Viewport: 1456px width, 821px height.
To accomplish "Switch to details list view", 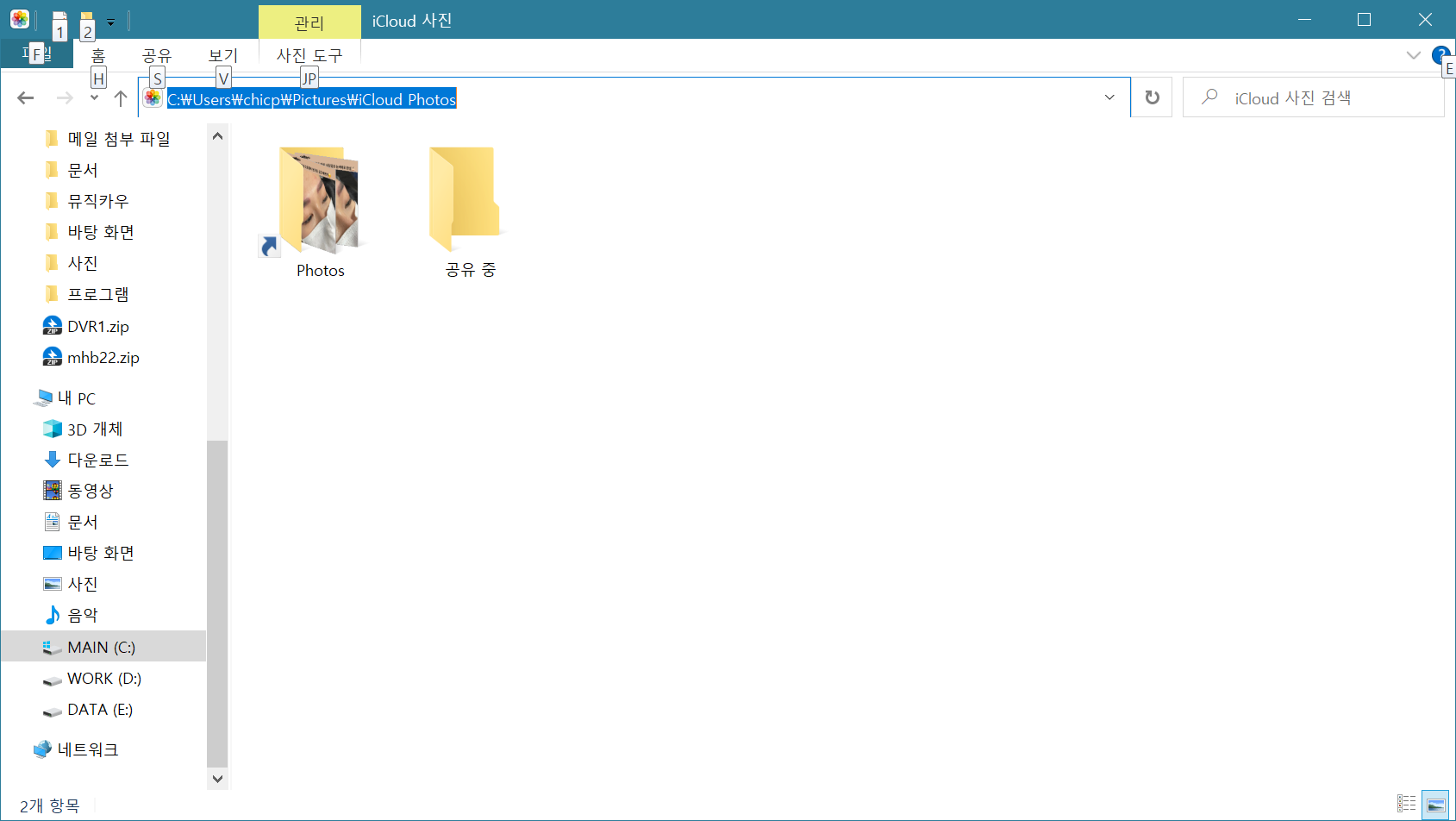I will pos(1406,805).
